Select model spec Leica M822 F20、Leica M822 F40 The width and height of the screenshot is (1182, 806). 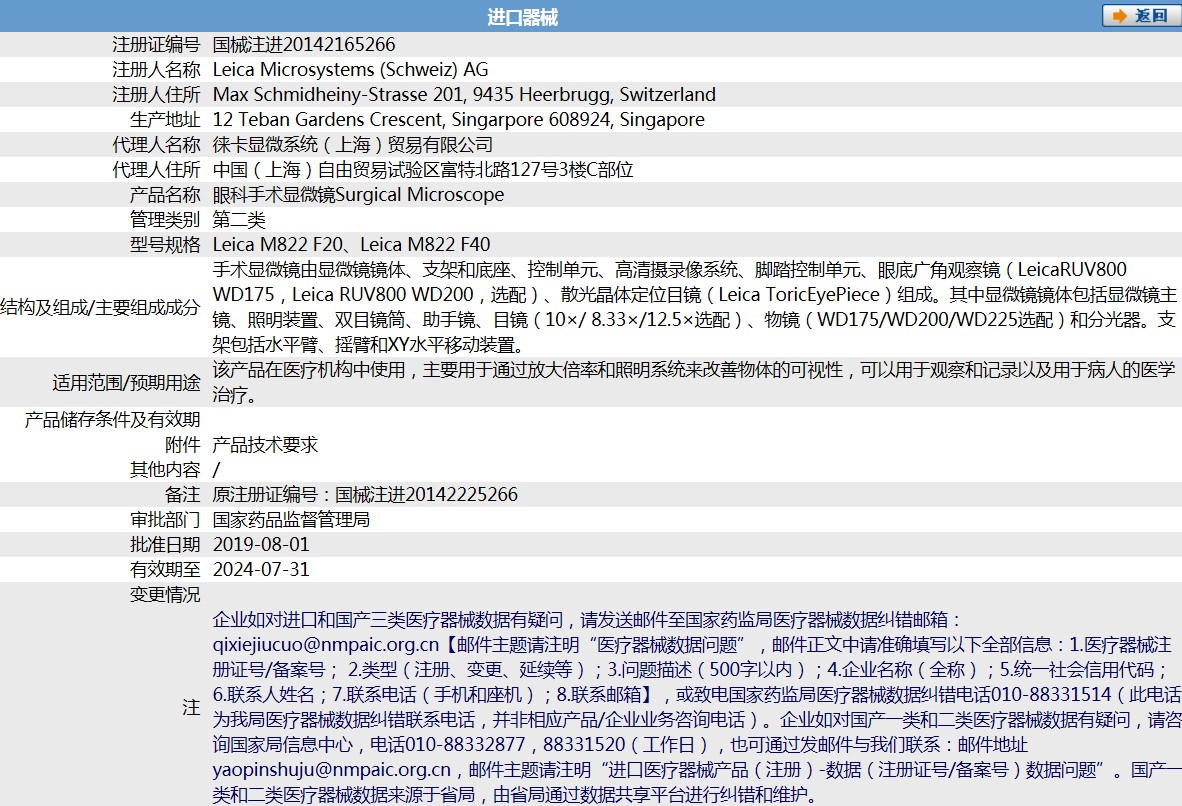tap(351, 244)
